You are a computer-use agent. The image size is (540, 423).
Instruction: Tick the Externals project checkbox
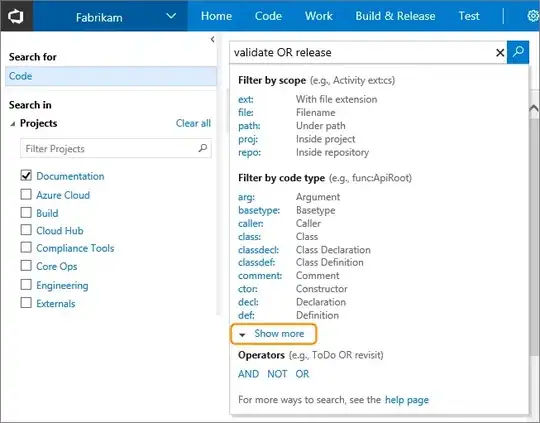26,303
